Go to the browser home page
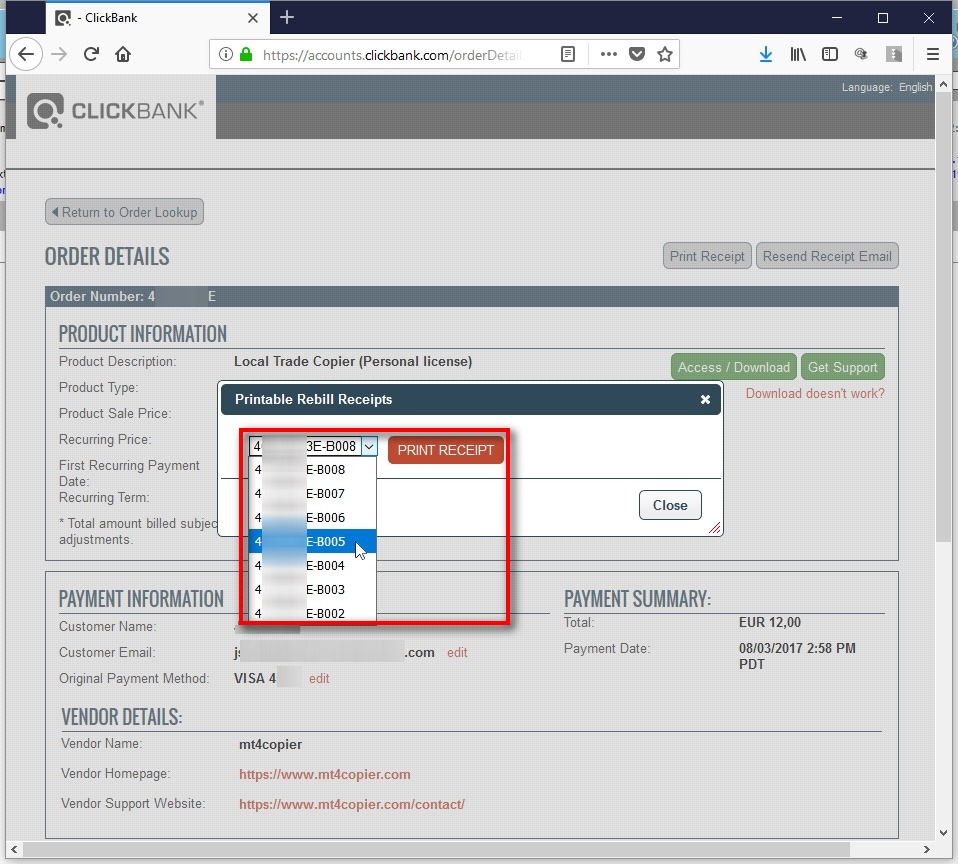The image size is (958, 864). (x=123, y=55)
